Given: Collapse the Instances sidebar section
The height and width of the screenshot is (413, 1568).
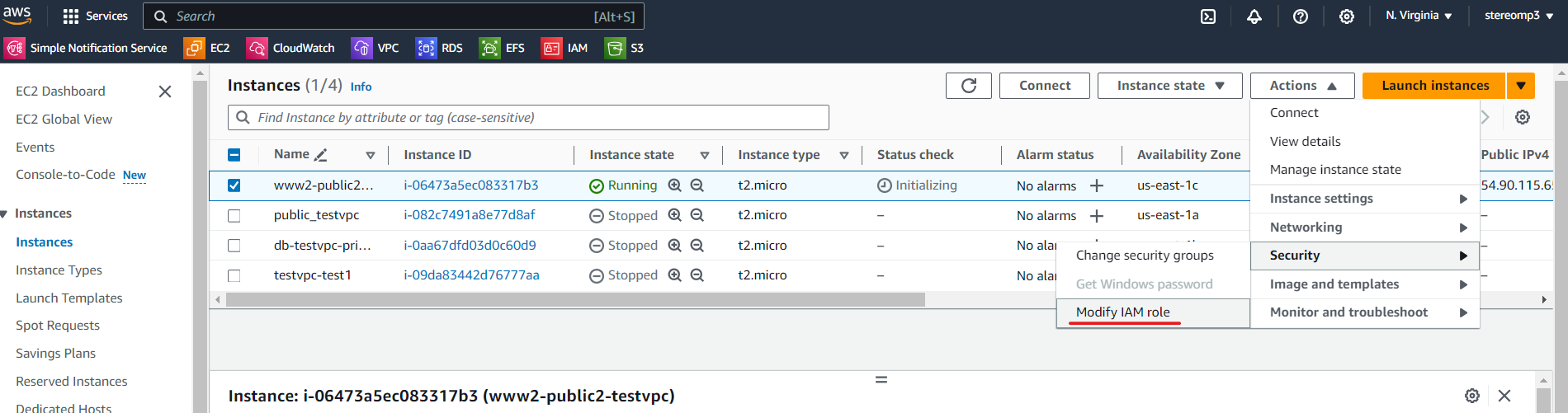Looking at the screenshot, I should coord(5,214).
